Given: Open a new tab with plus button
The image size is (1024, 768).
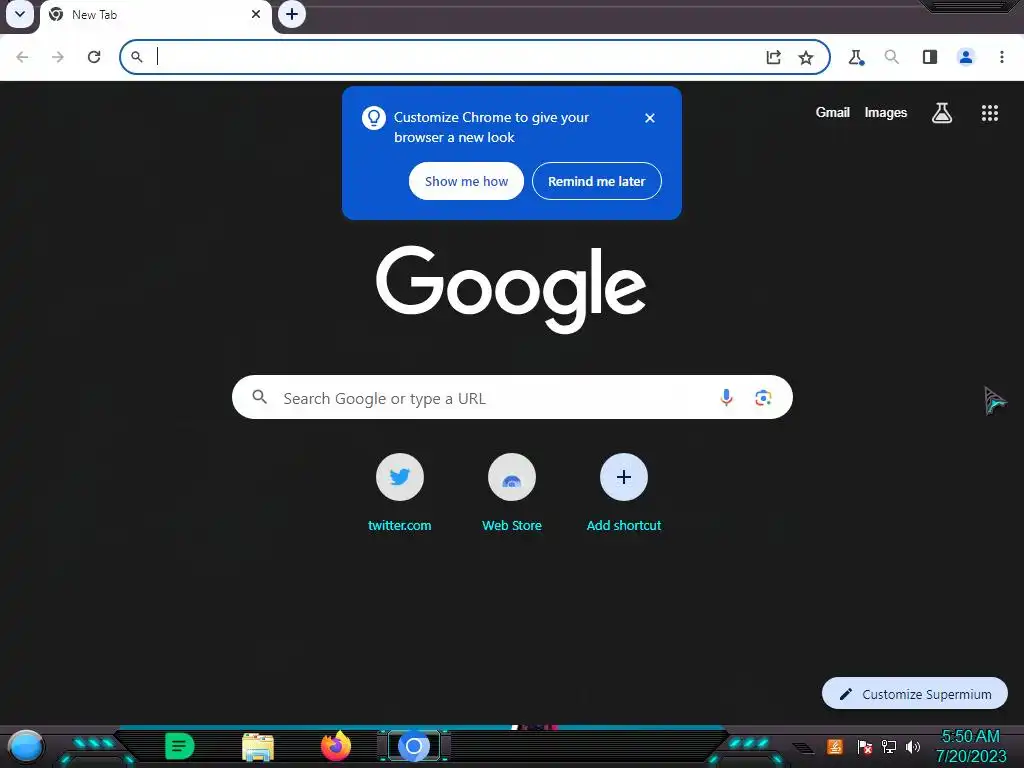Looking at the screenshot, I should pyautogui.click(x=292, y=14).
